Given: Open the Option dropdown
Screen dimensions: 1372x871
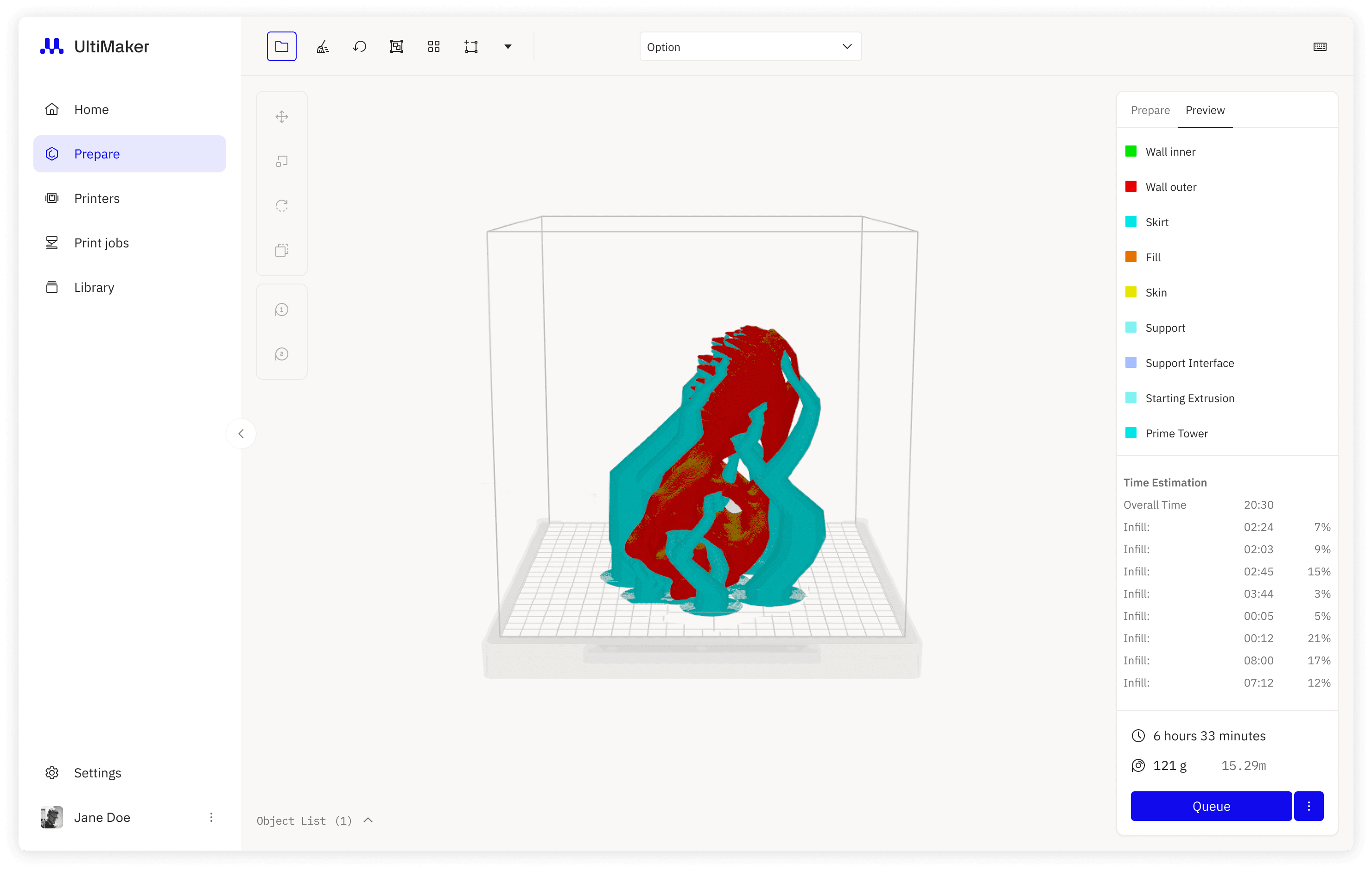Looking at the screenshot, I should click(750, 47).
